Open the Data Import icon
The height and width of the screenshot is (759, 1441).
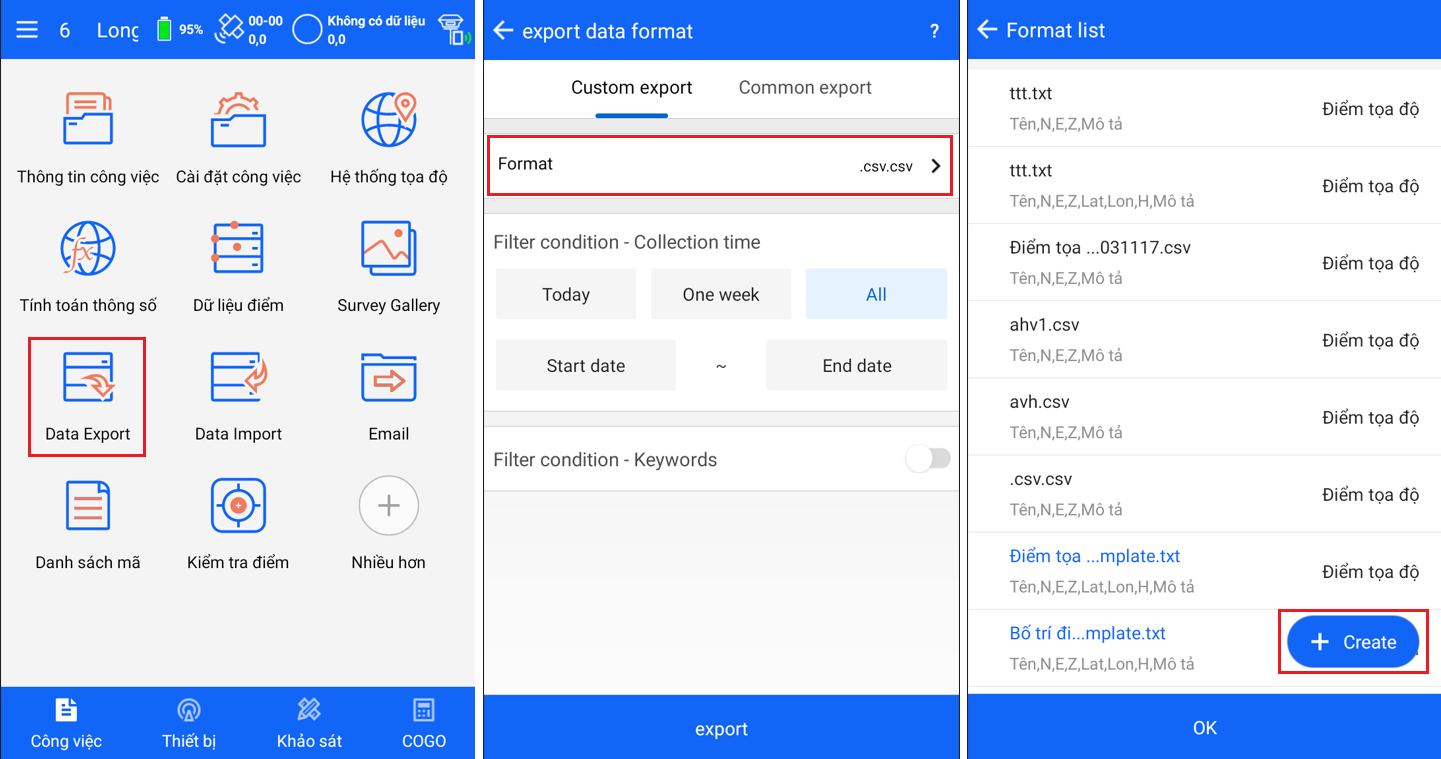[x=238, y=378]
